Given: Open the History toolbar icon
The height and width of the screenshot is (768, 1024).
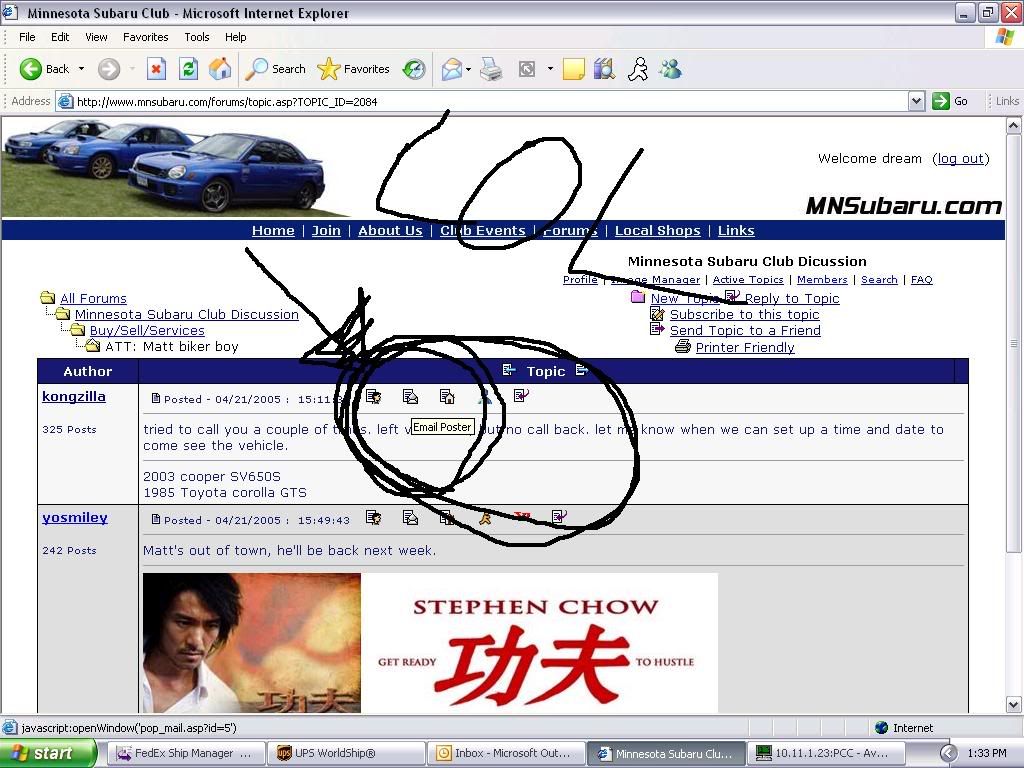Looking at the screenshot, I should (414, 69).
